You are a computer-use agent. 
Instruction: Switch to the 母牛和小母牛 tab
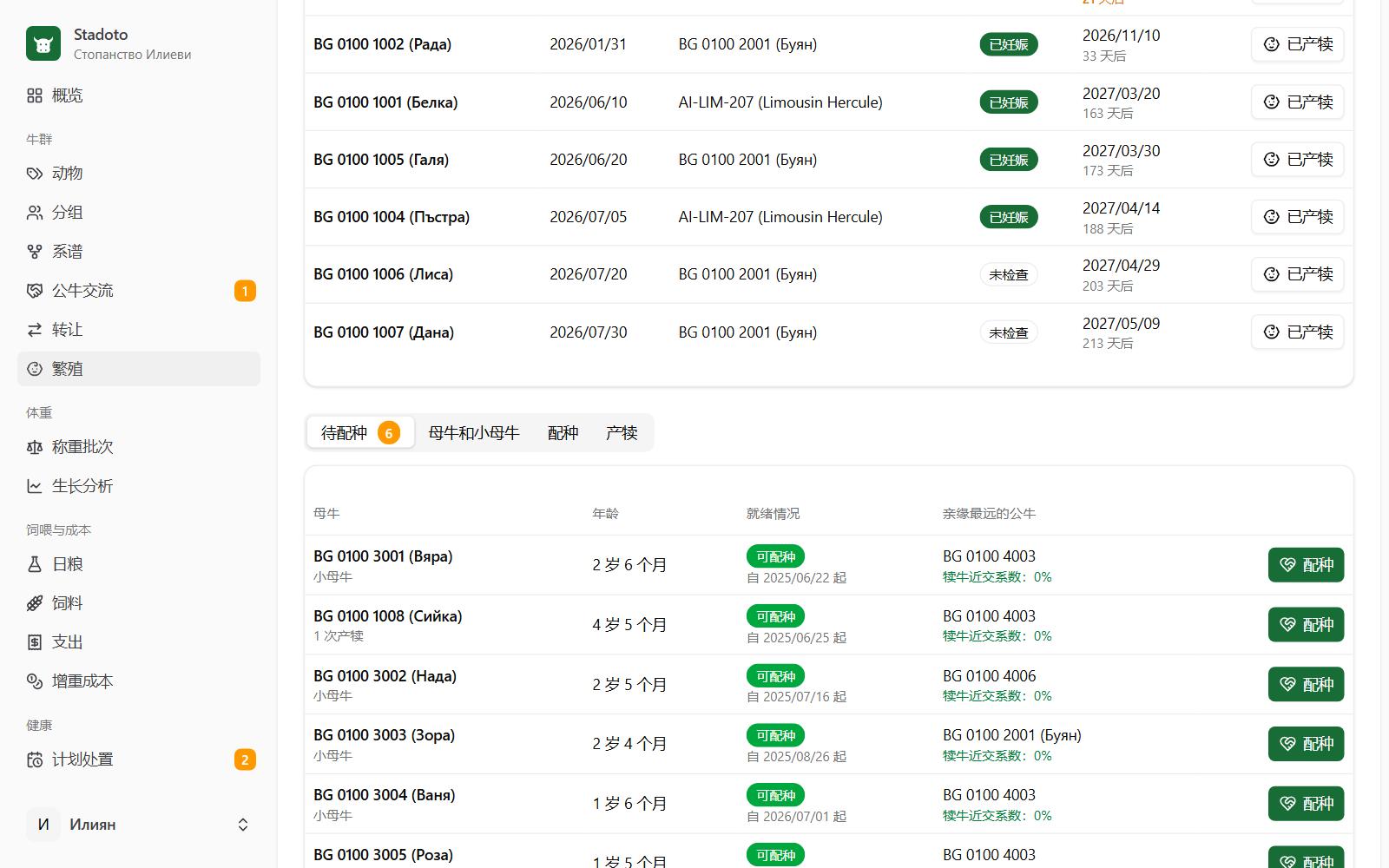coord(474,432)
